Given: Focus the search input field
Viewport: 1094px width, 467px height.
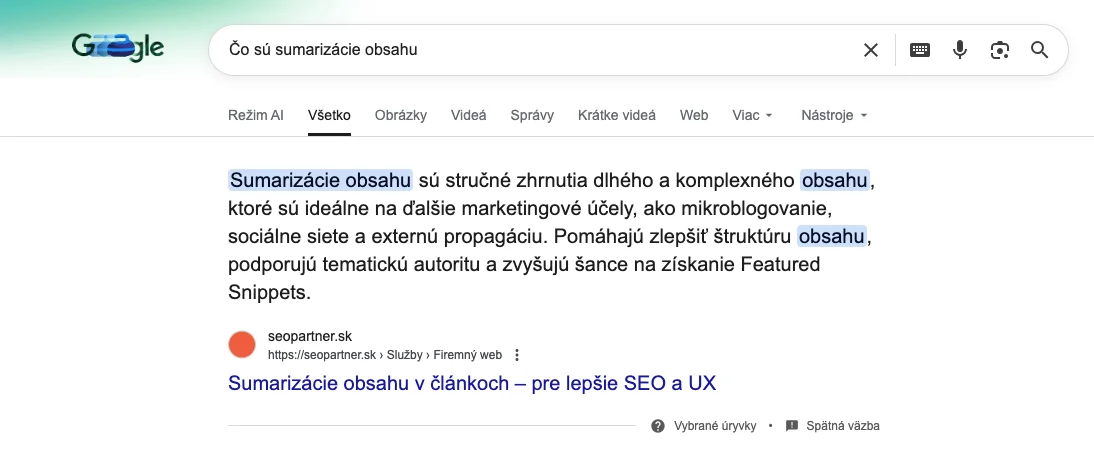Looking at the screenshot, I should pos(530,50).
